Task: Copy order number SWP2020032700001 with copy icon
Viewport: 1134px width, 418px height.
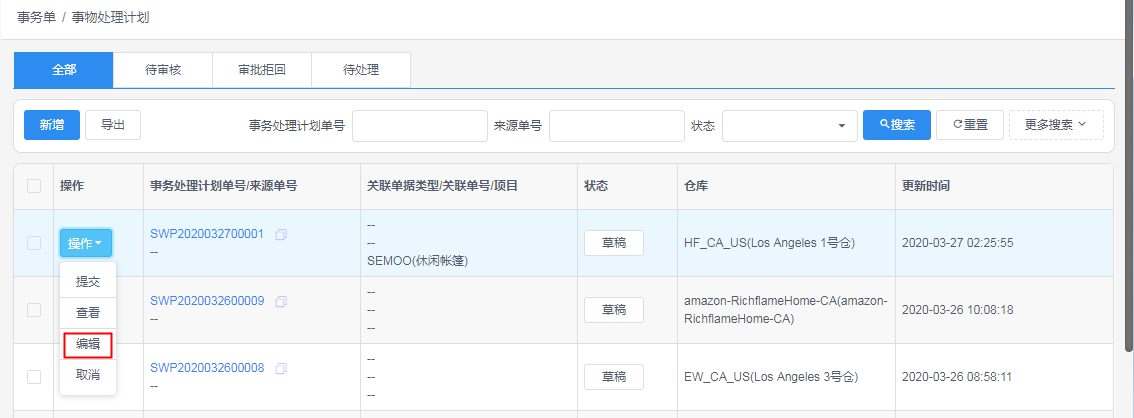Action: click(x=281, y=234)
